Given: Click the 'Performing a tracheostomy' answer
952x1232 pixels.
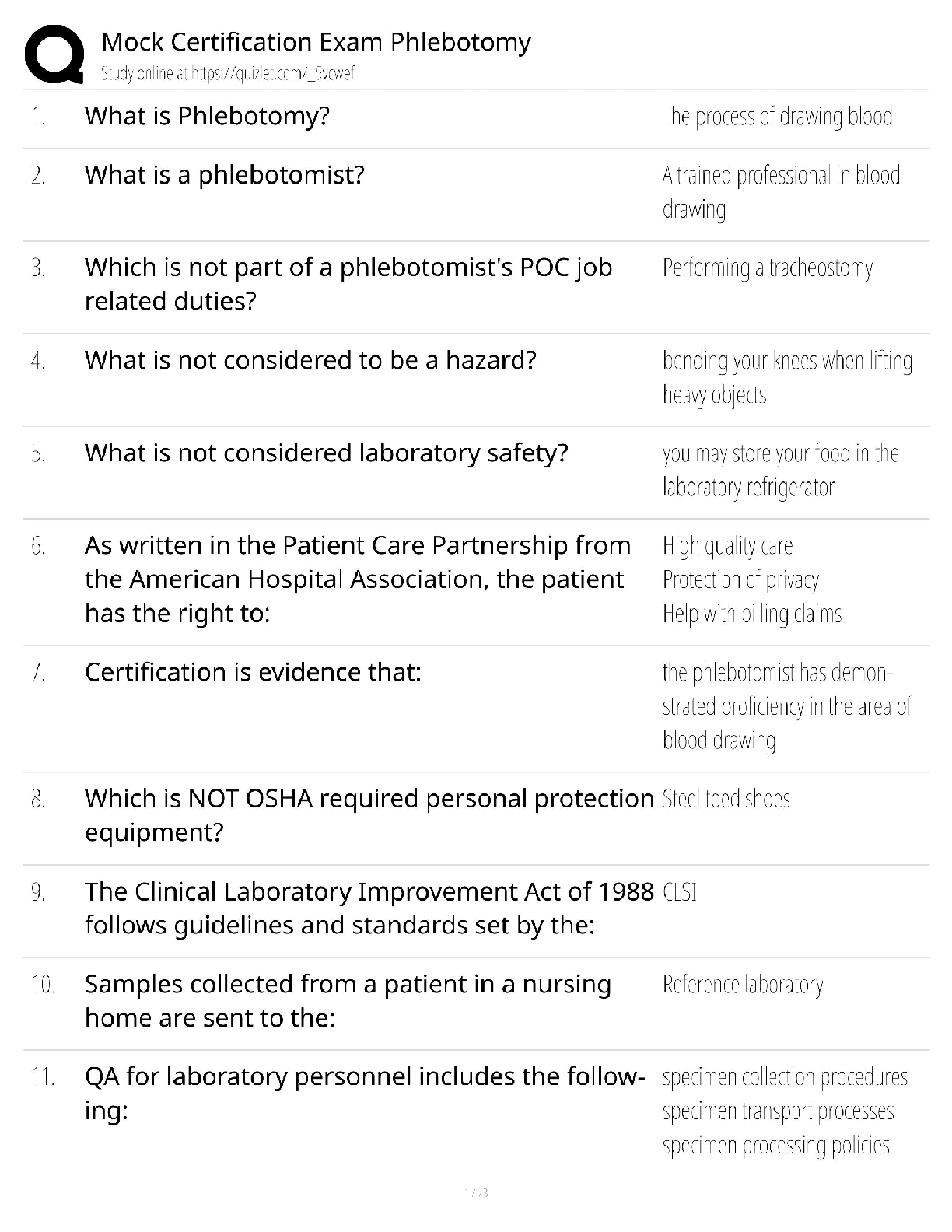Looking at the screenshot, I should 768,268.
